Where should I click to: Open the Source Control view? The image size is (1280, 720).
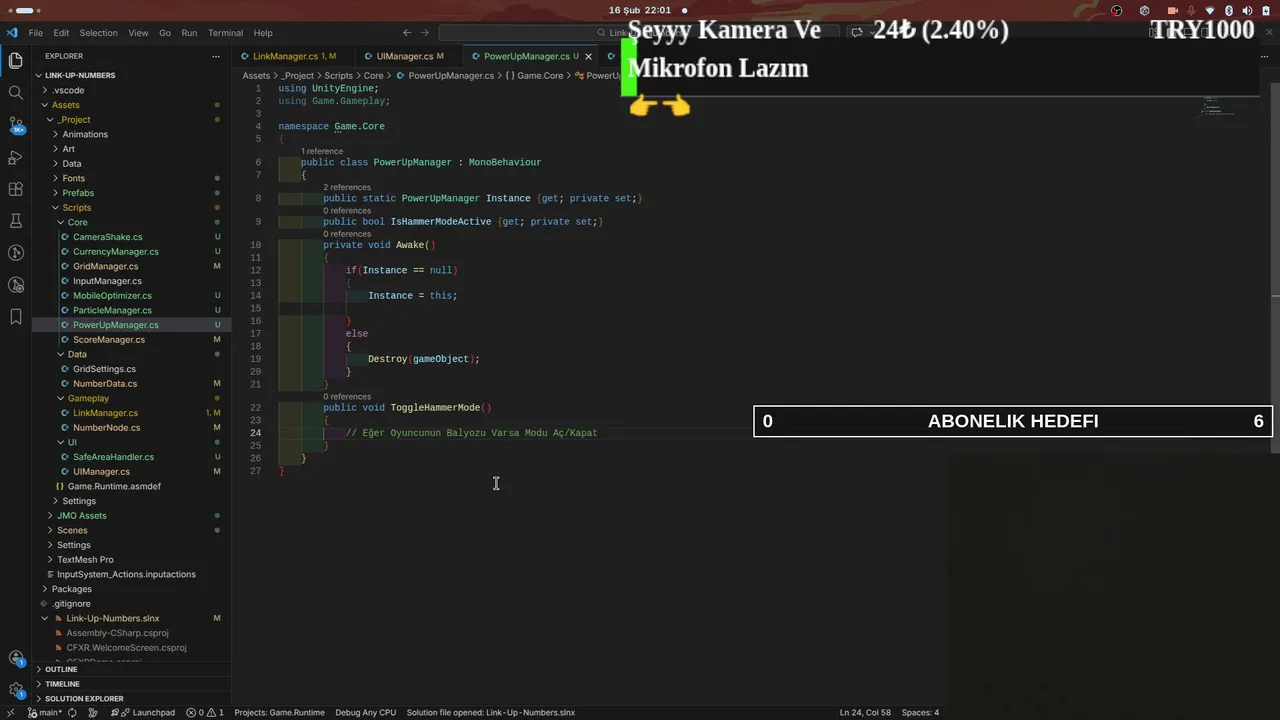tap(15, 126)
